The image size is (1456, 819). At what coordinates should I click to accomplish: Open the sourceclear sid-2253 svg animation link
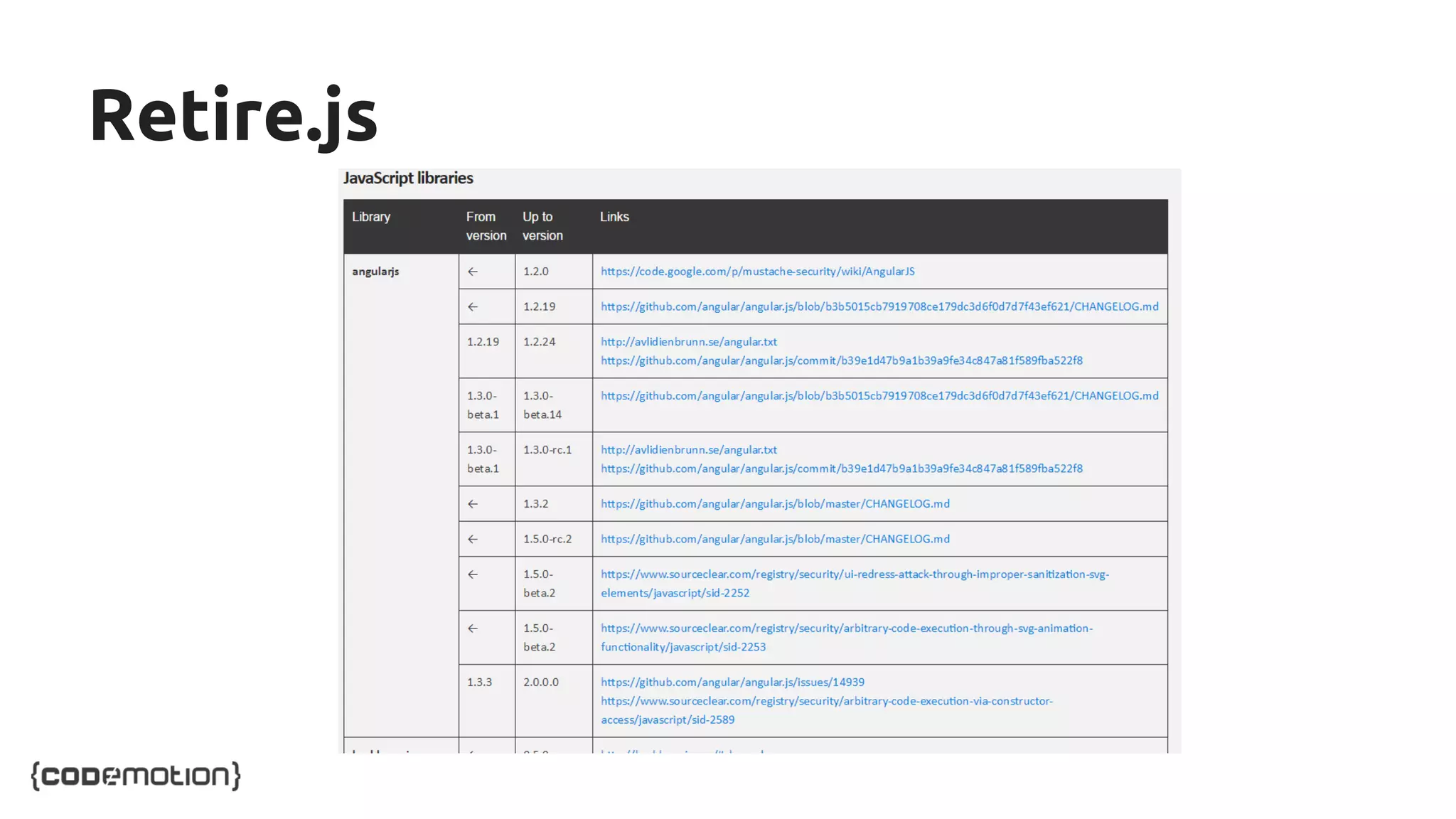(x=846, y=628)
